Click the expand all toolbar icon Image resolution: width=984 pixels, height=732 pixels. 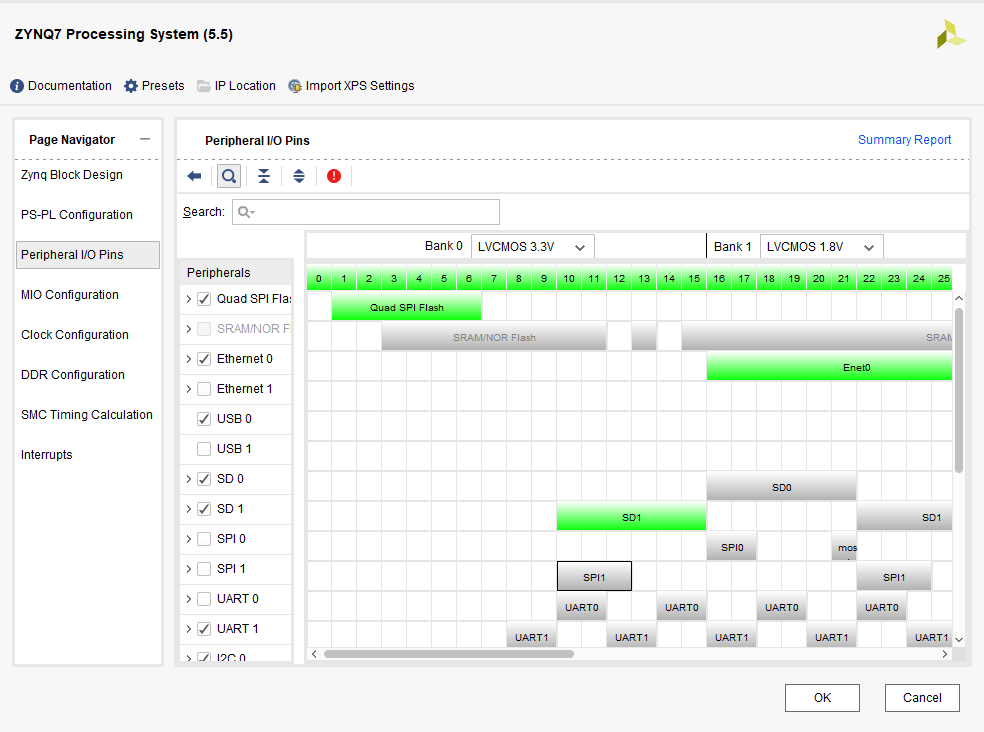(x=299, y=176)
